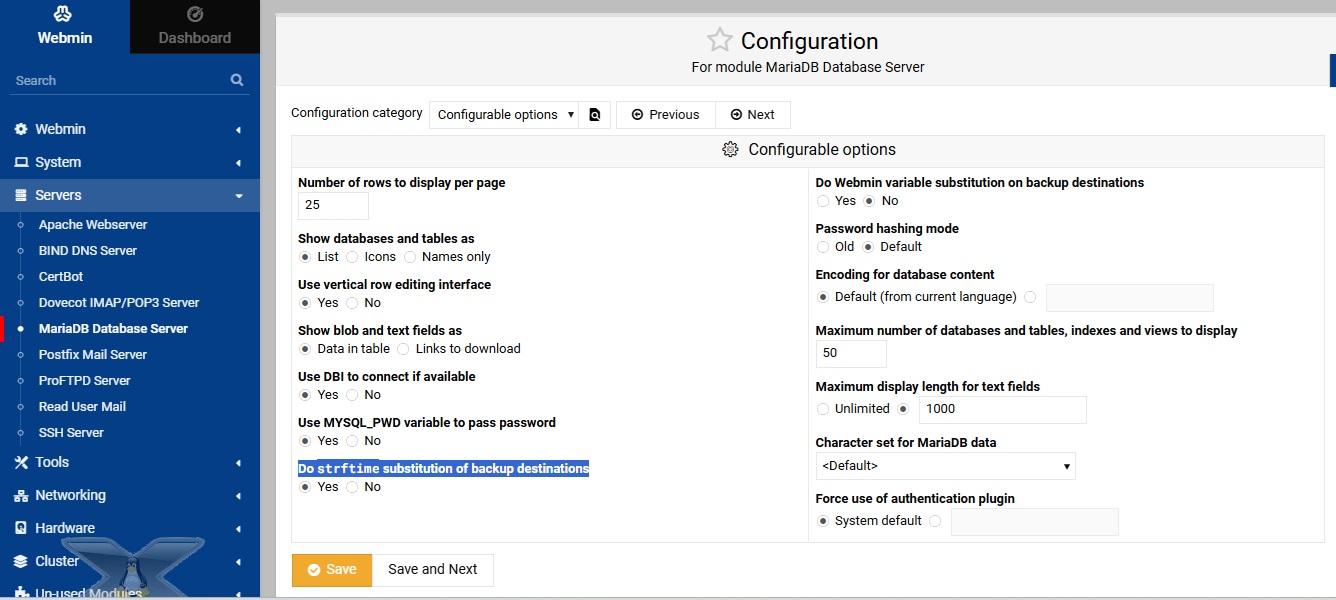
Task: Click the Hardware icon in sidebar
Action: coord(21,528)
